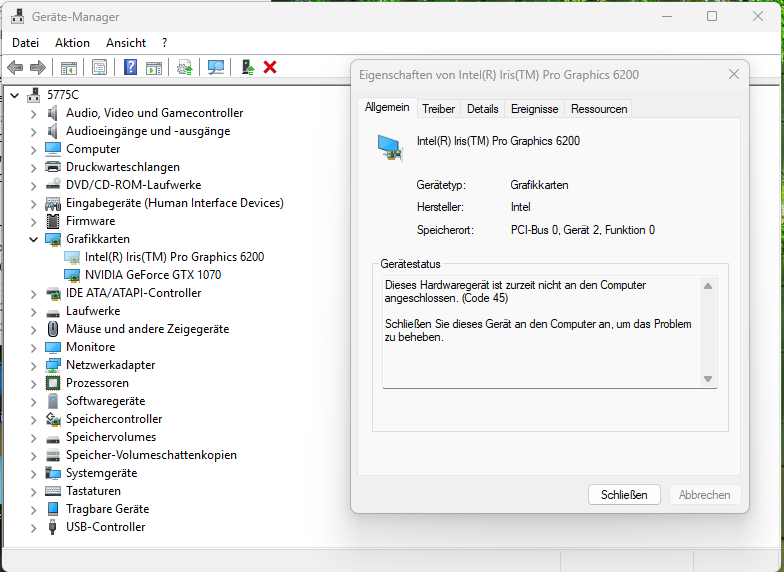
Task: Expand the Laufwerke category
Action: [34, 312]
